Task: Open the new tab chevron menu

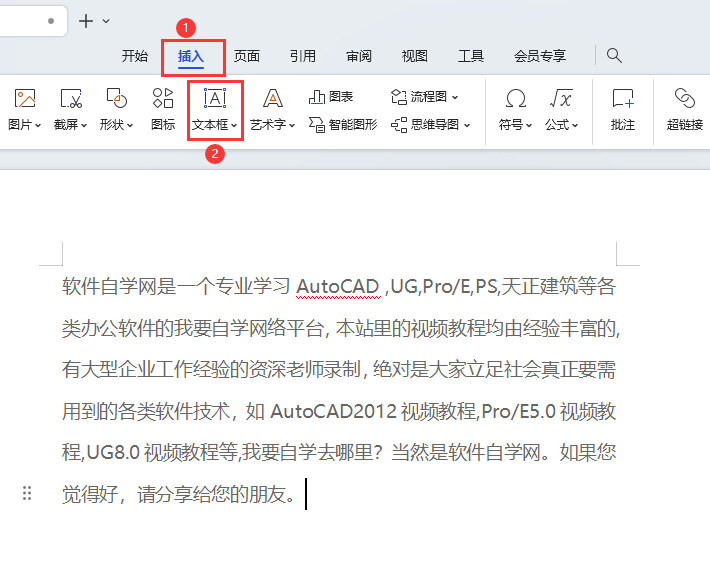Action: [106, 21]
